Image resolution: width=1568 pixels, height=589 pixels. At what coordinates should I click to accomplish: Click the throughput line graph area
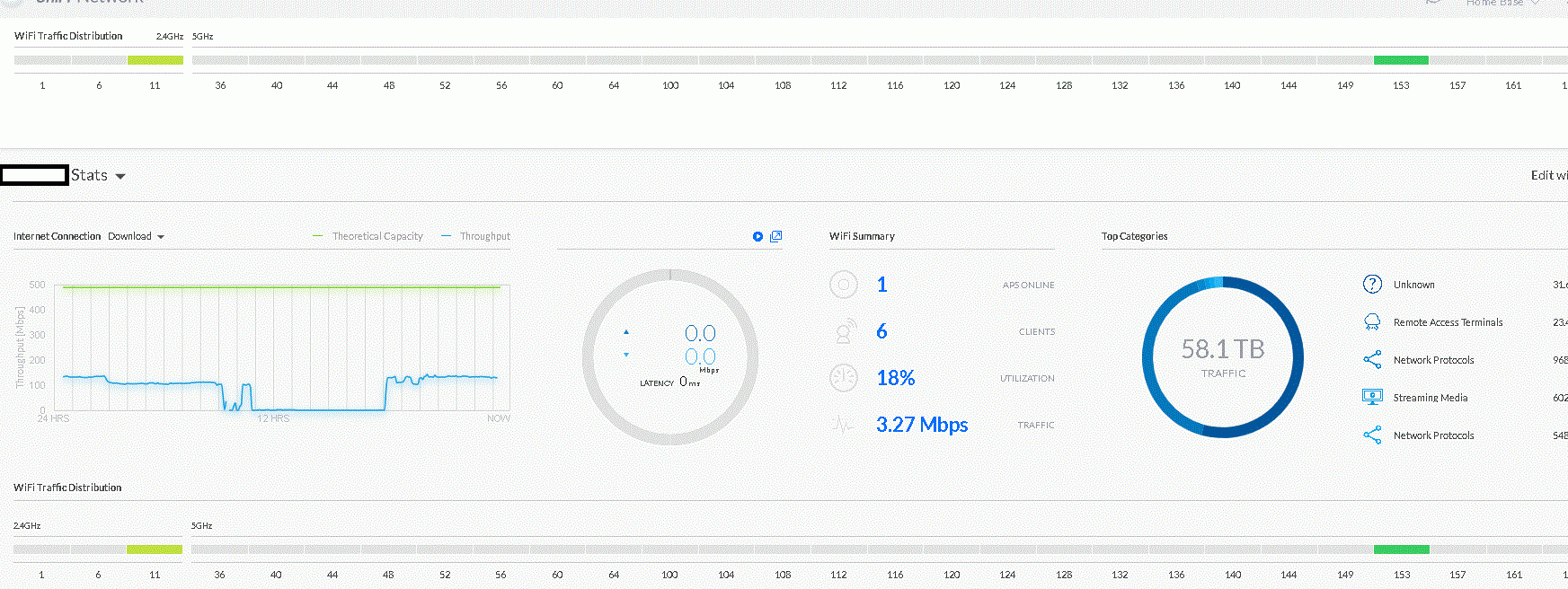(x=282, y=347)
